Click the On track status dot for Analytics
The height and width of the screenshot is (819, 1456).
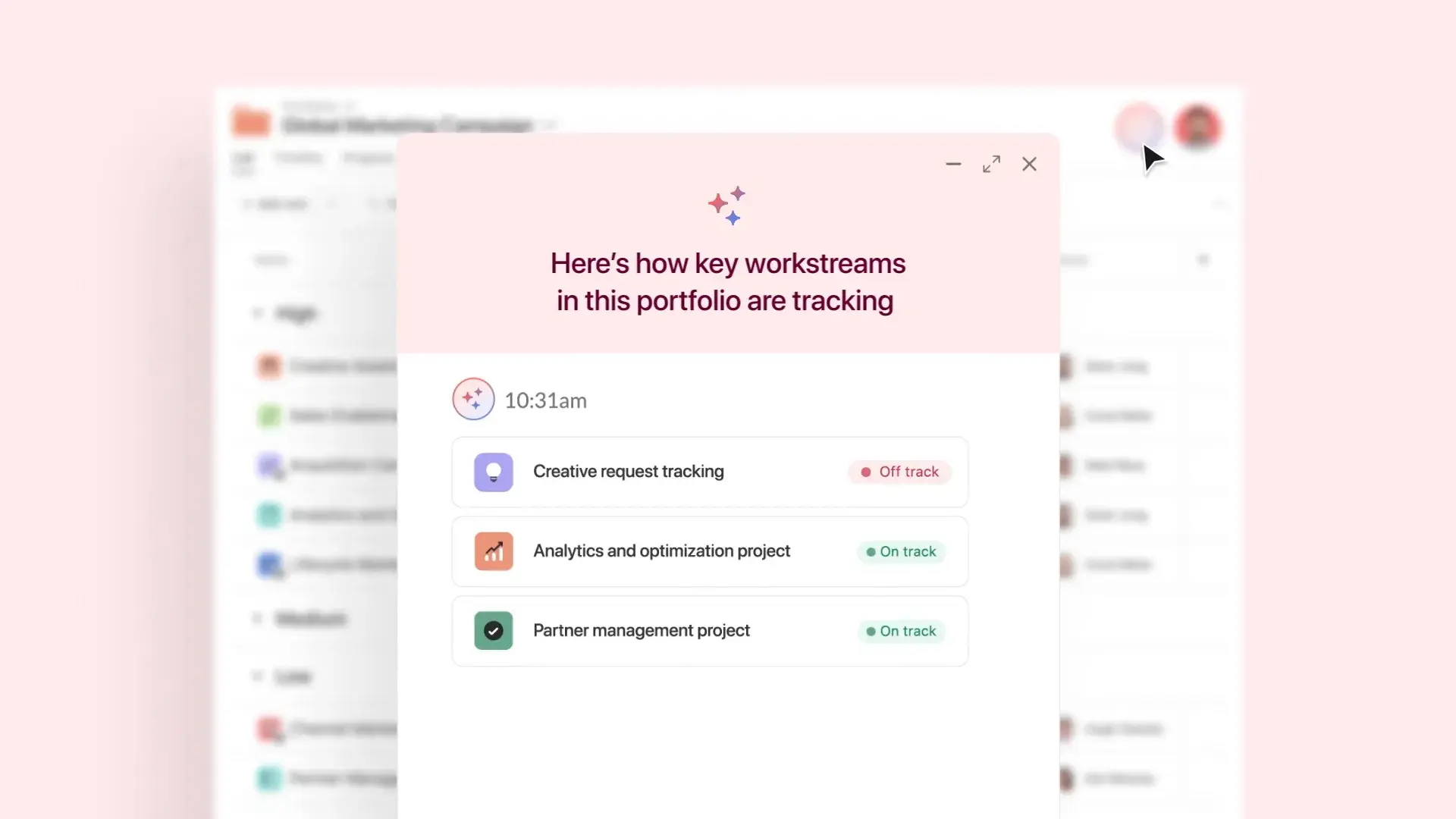(867, 551)
